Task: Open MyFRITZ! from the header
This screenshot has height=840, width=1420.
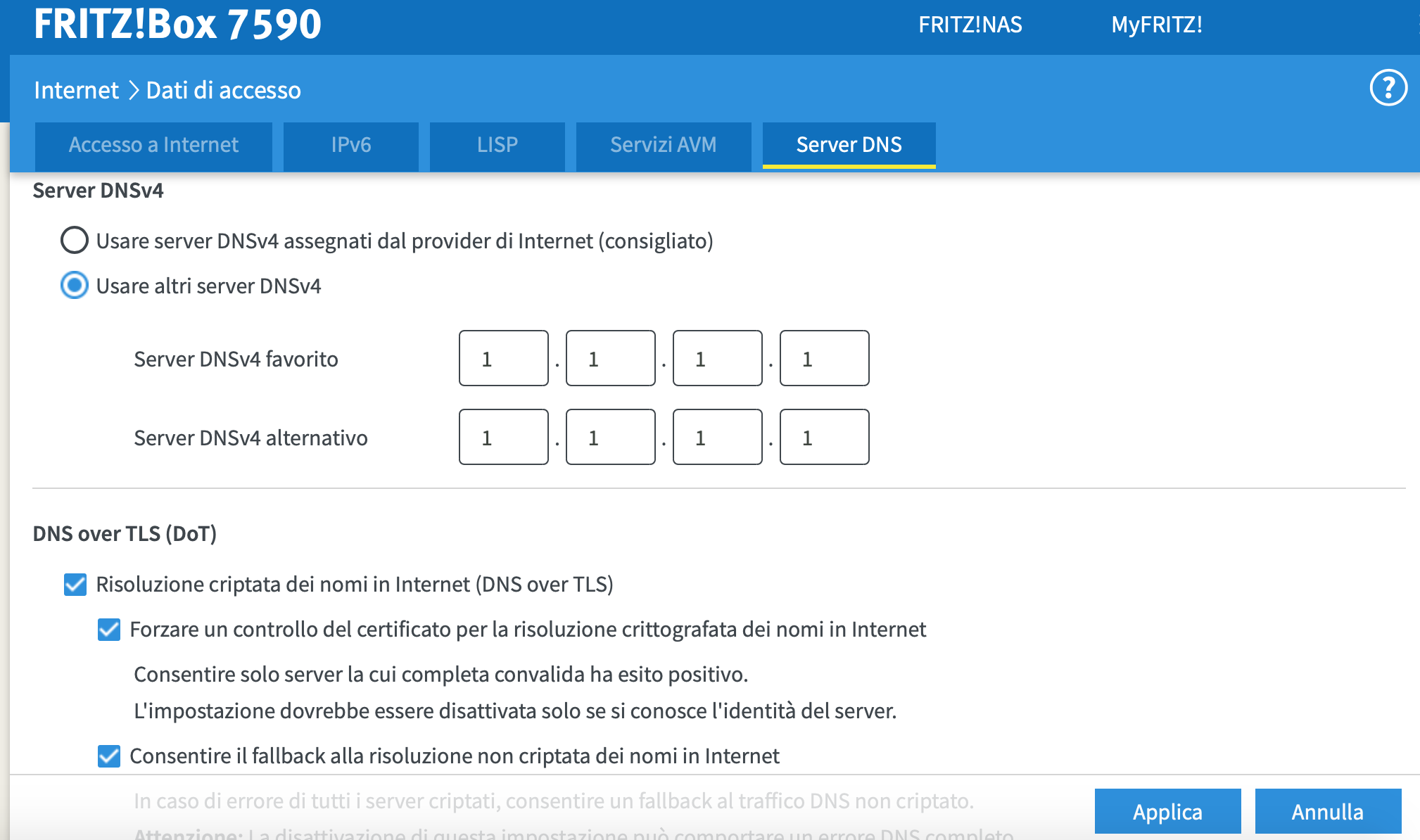Action: point(1156,25)
